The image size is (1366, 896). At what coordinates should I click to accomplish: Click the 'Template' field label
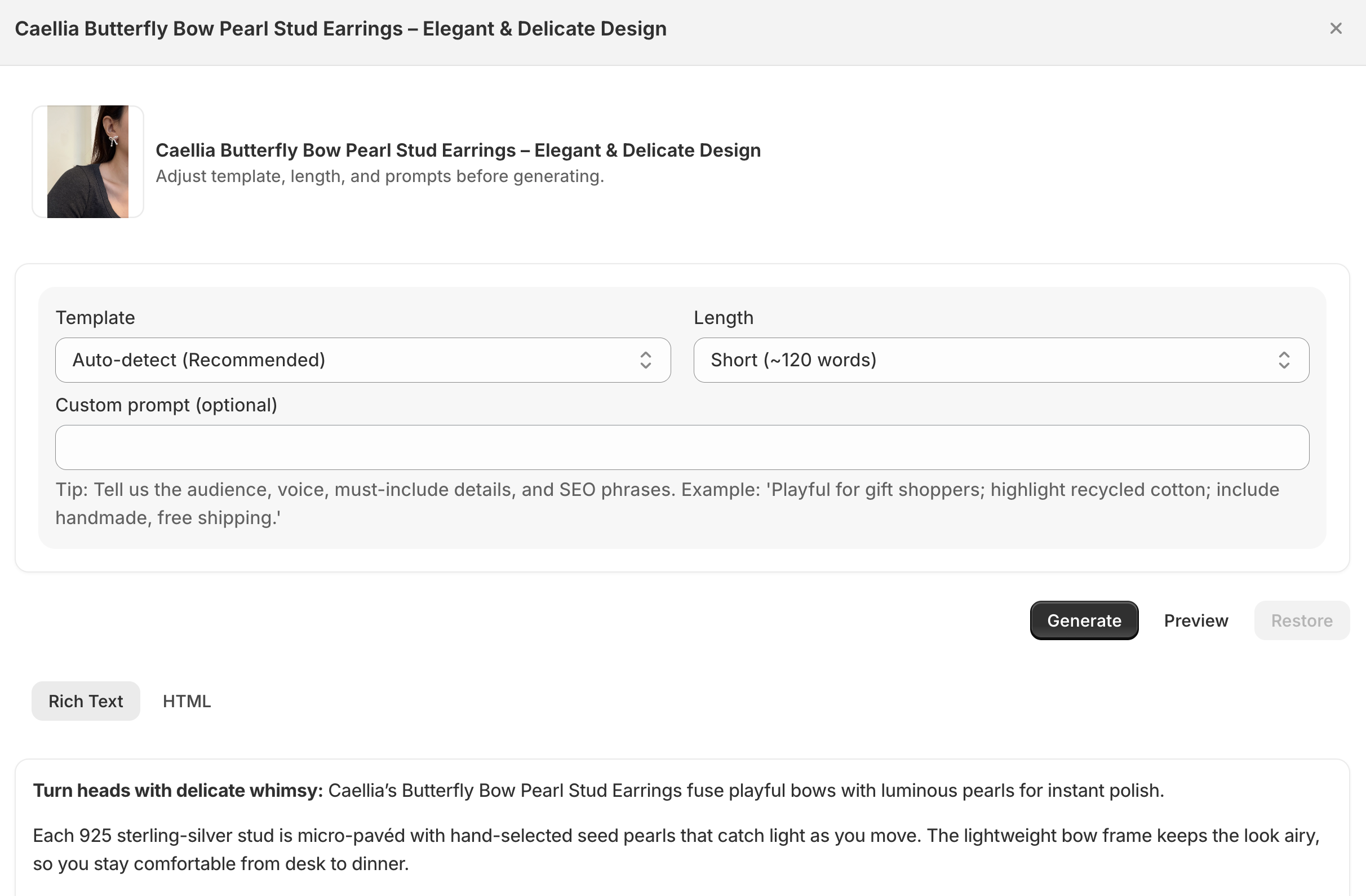(x=95, y=317)
